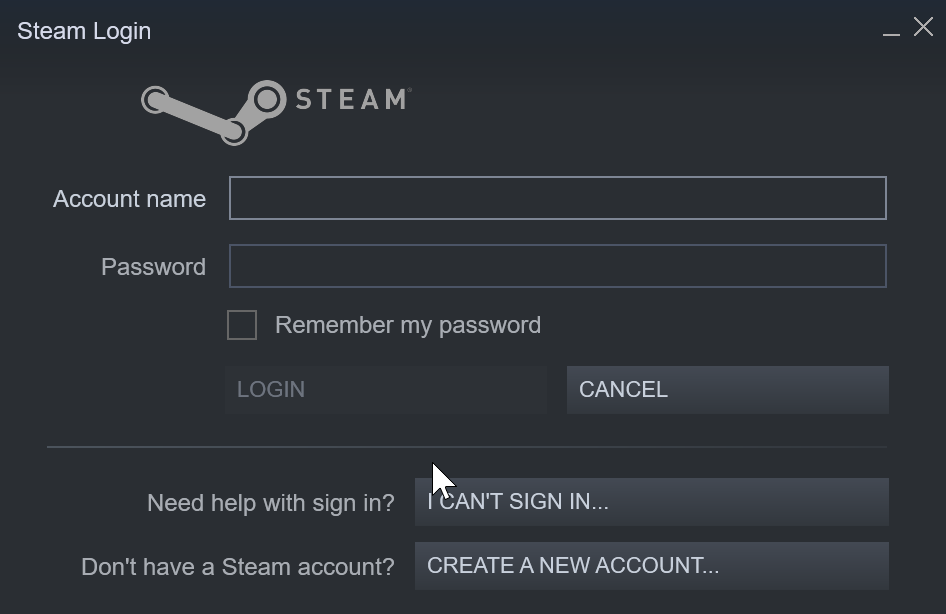Viewport: 946px width, 614px height.
Task: Click the Need help with sign in text
Action: tap(270, 503)
